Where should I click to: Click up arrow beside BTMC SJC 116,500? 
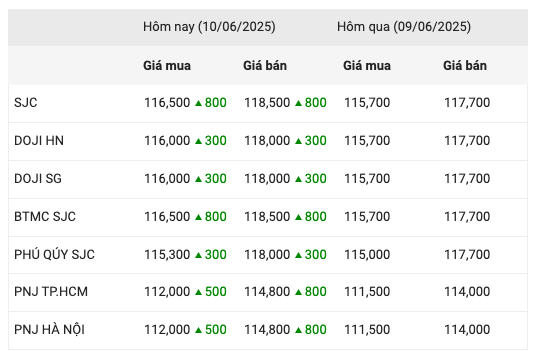pyautogui.click(x=199, y=217)
